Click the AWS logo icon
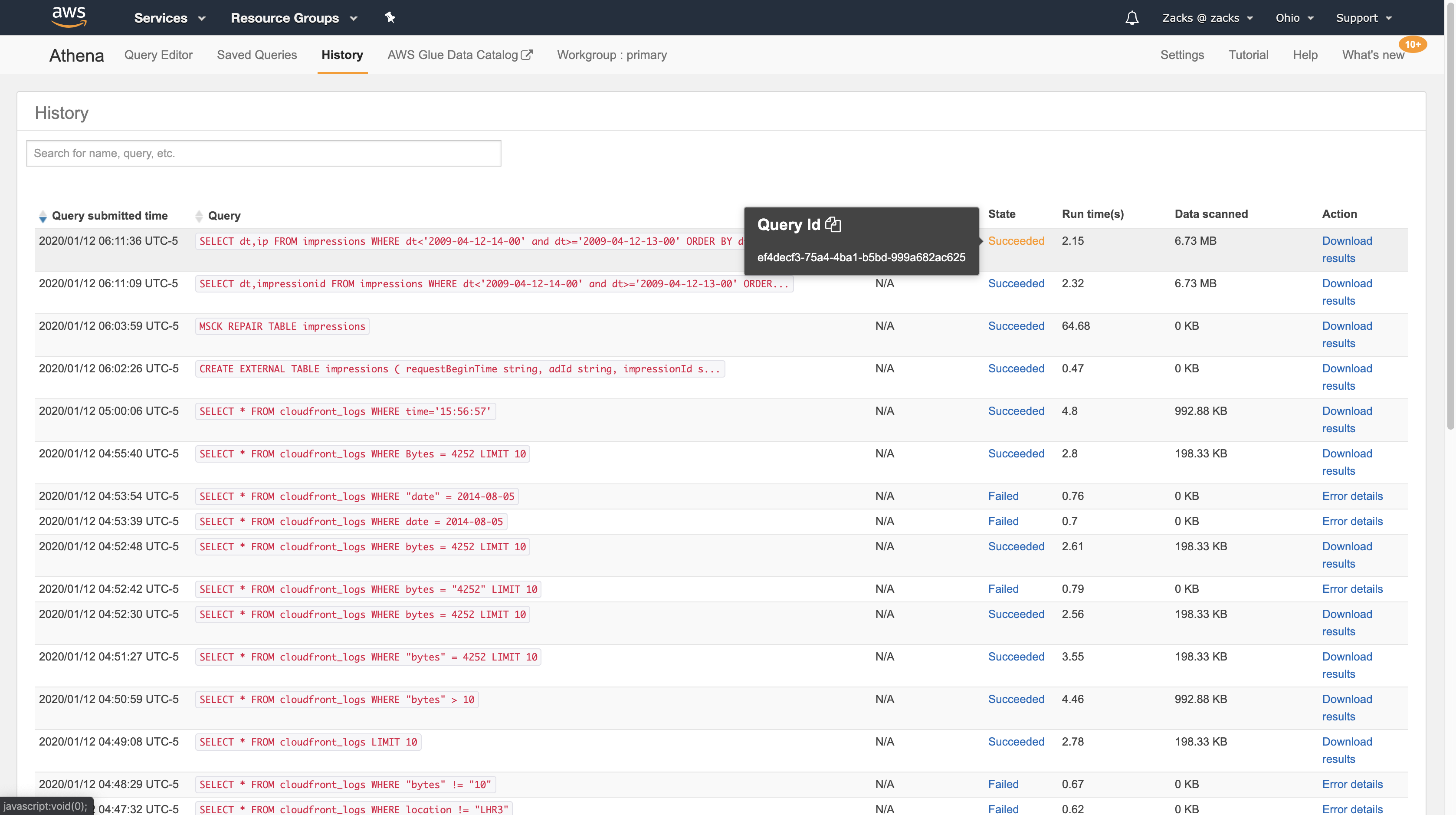 69,17
